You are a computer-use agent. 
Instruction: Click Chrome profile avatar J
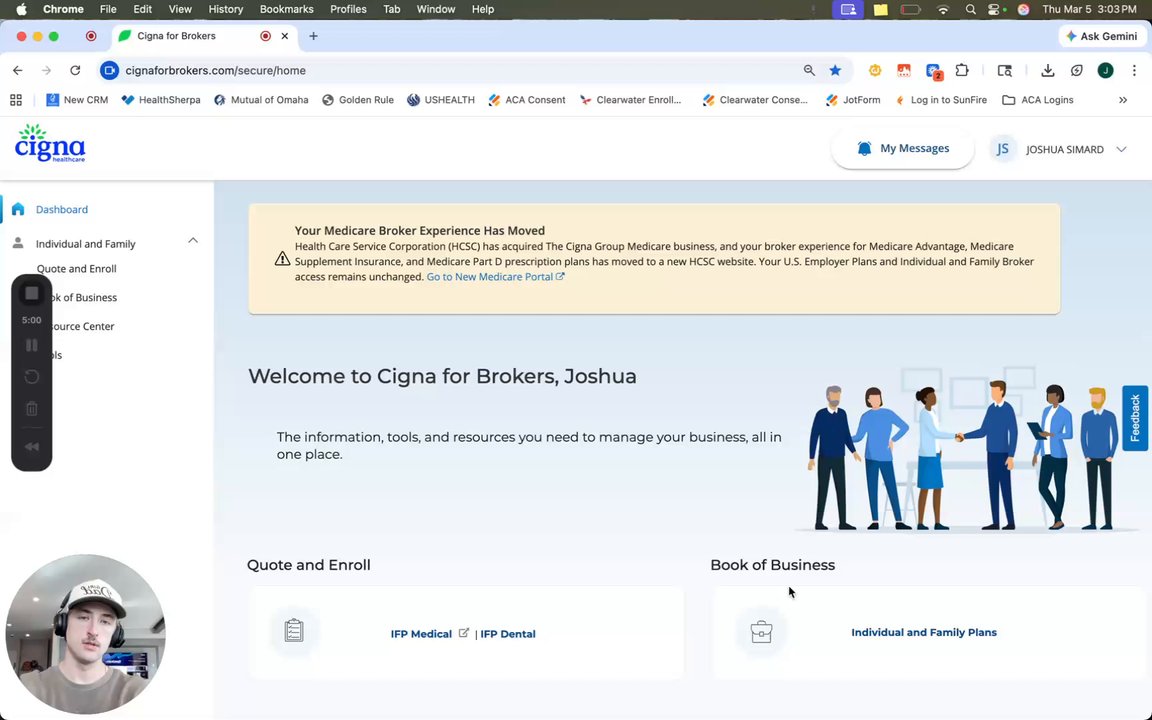pyautogui.click(x=1105, y=71)
